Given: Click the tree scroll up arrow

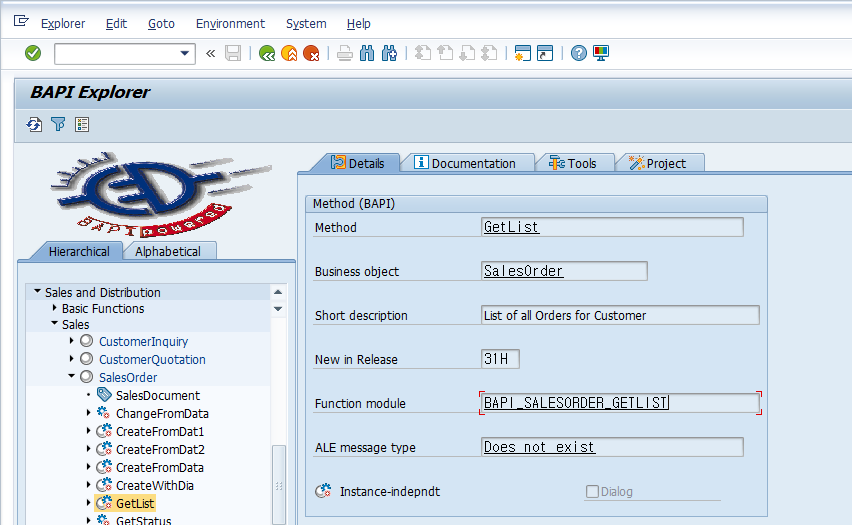Looking at the screenshot, I should tap(278, 292).
